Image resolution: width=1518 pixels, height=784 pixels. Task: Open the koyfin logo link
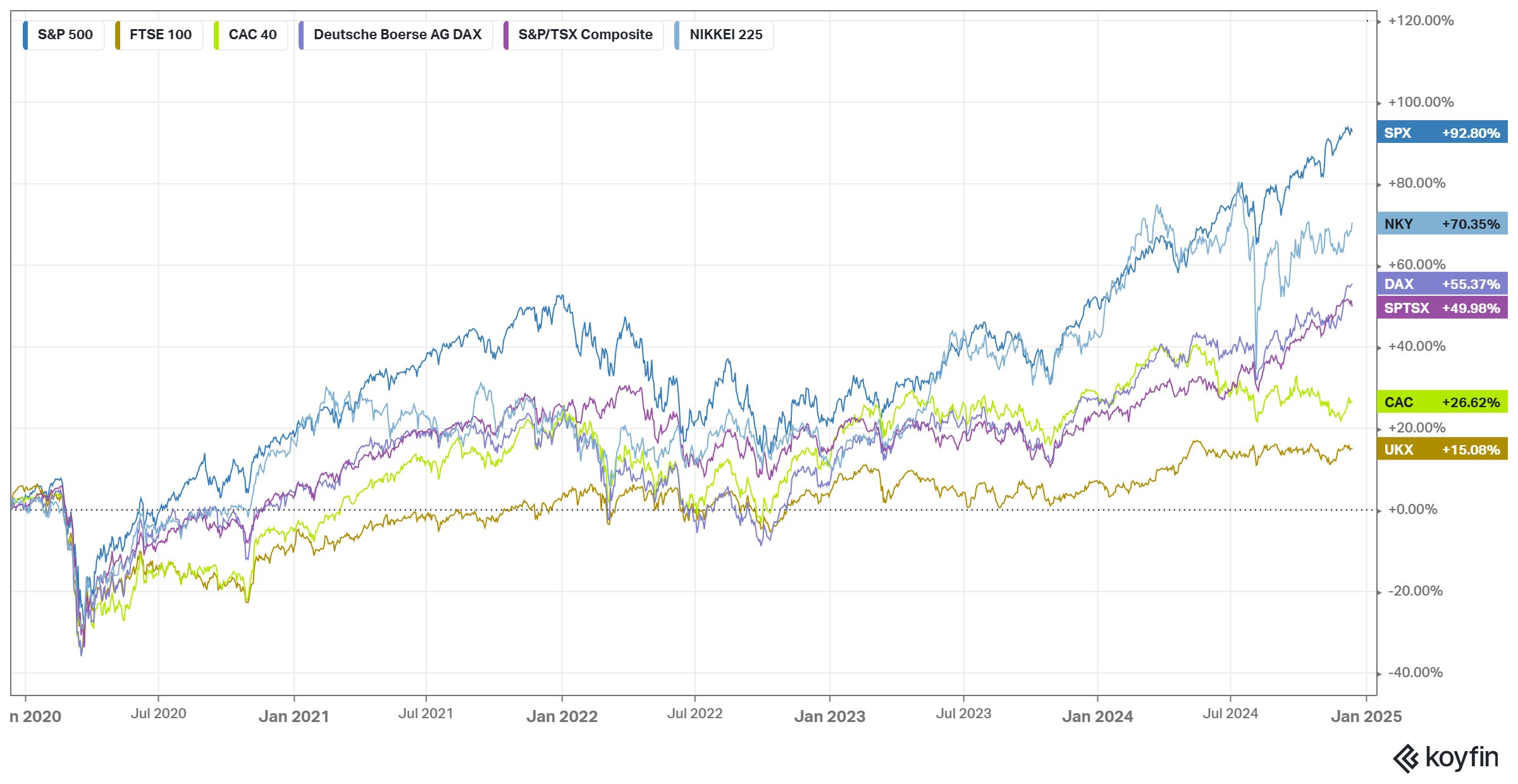(x=1445, y=757)
